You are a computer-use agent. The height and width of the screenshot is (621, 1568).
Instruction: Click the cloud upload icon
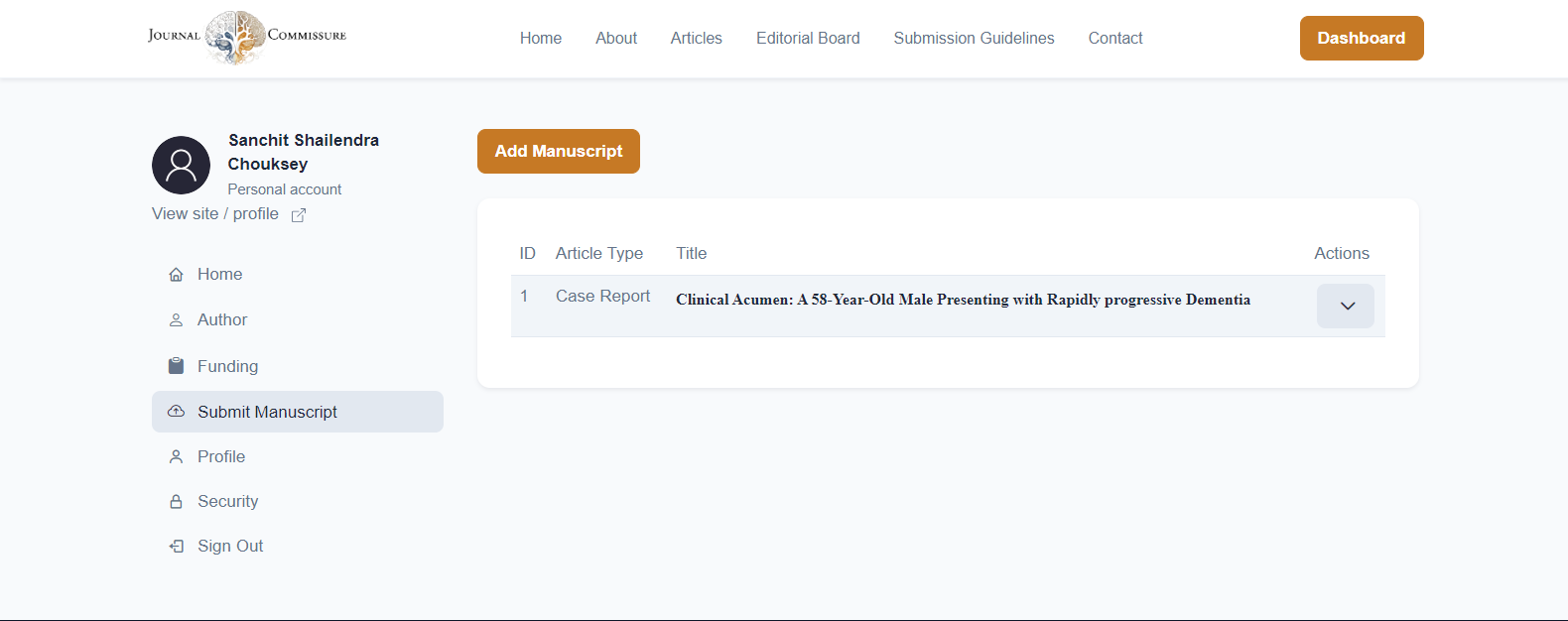coord(176,412)
